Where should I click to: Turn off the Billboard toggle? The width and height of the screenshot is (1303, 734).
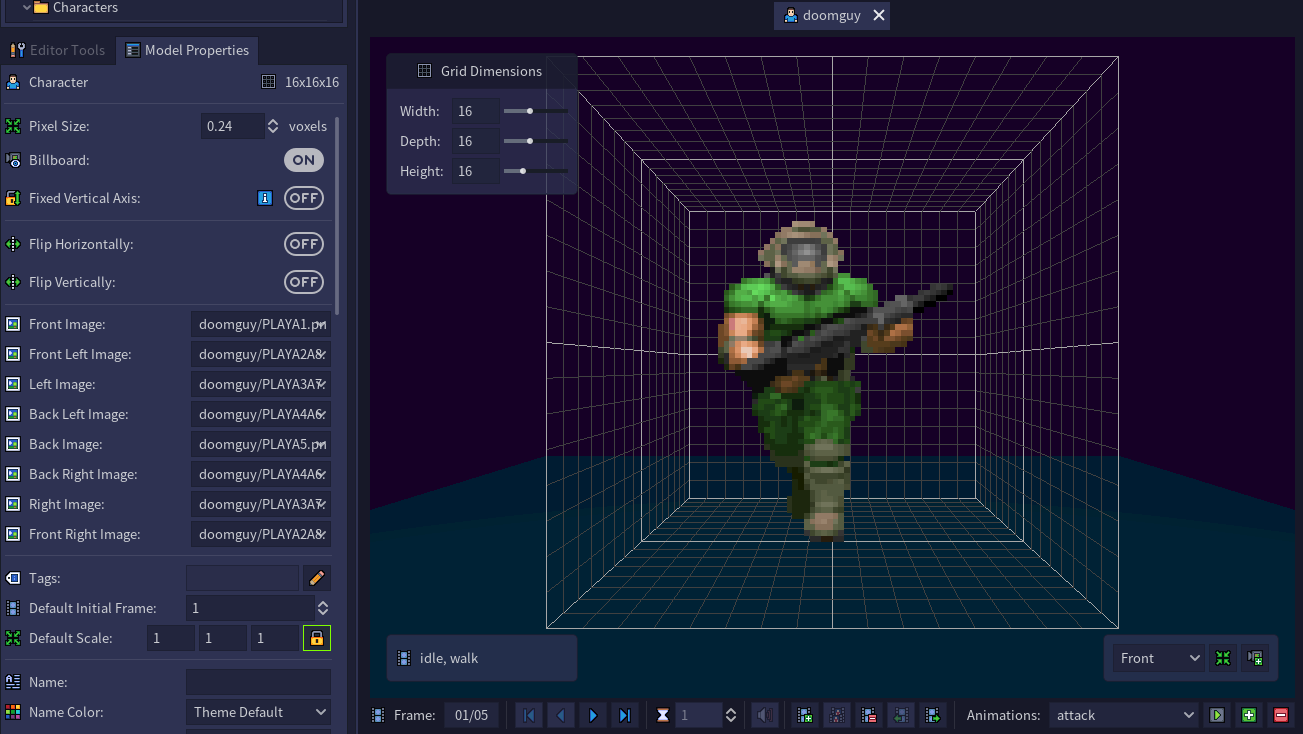pos(304,160)
